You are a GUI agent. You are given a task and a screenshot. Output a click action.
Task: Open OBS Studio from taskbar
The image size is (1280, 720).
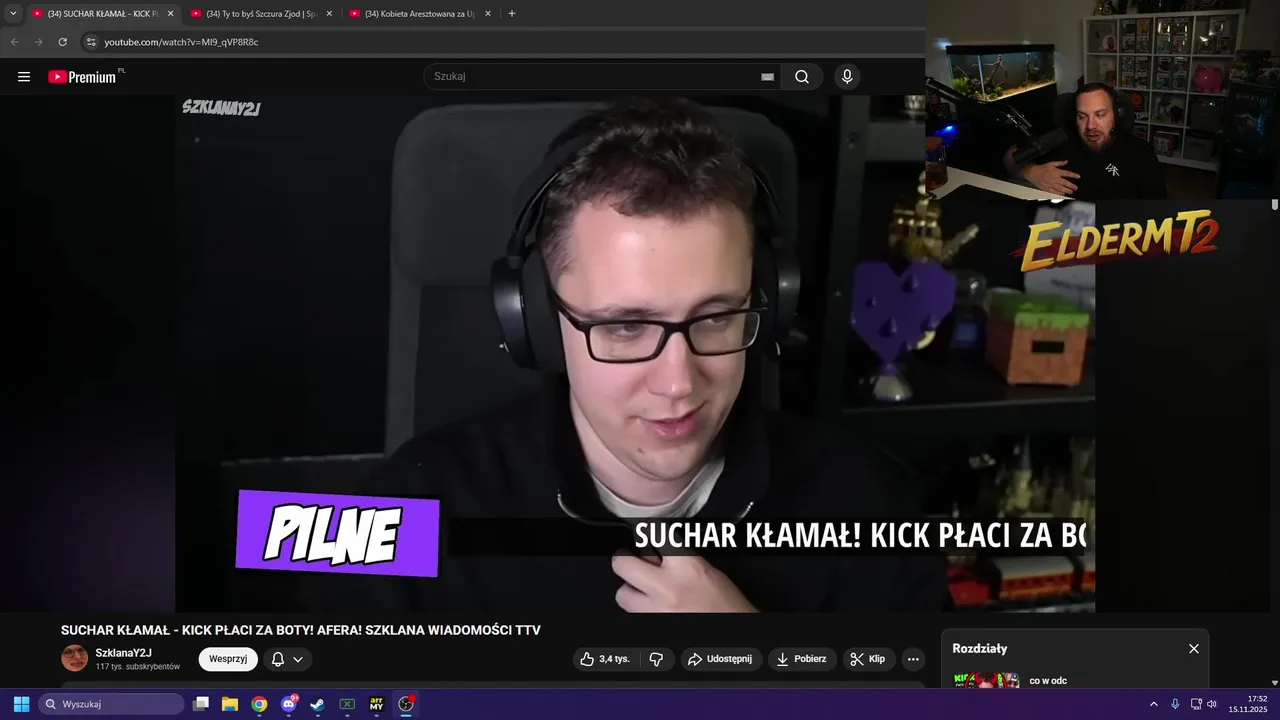click(x=406, y=704)
